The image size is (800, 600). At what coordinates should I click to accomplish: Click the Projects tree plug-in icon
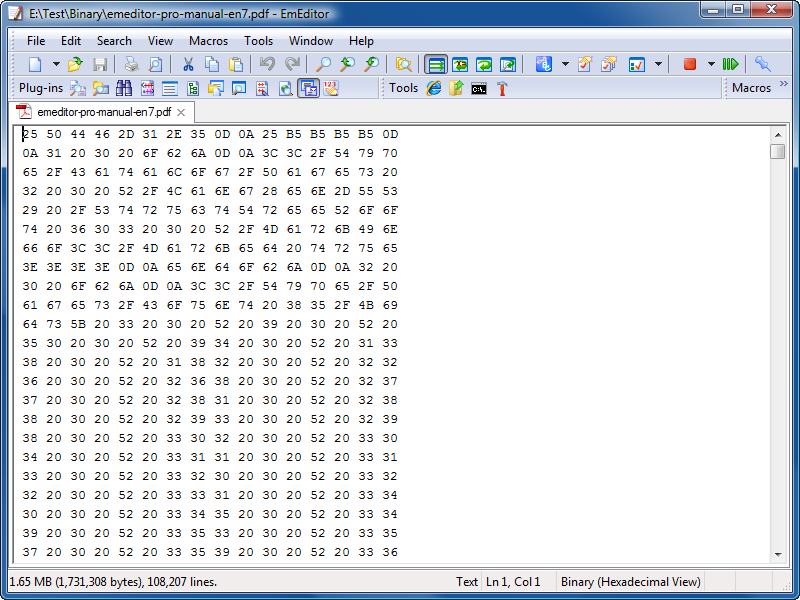pyautogui.click(x=193, y=88)
